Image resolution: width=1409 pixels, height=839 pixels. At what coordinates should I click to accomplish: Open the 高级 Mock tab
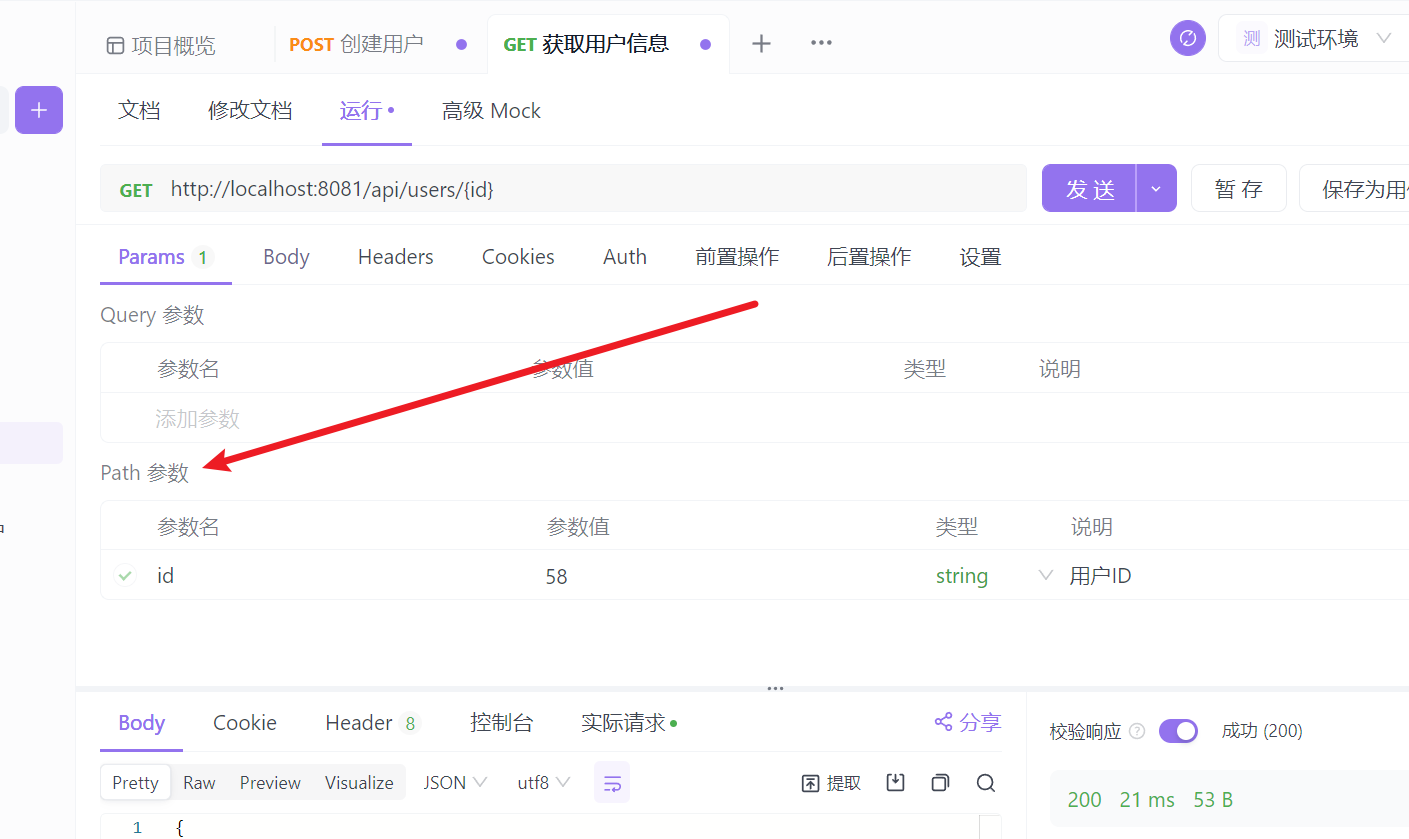click(x=491, y=110)
